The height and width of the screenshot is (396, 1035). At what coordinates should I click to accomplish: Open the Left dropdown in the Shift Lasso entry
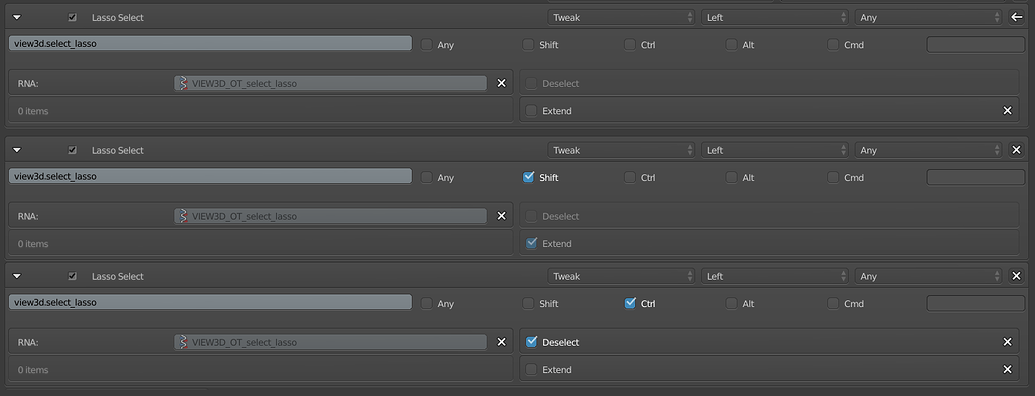775,150
